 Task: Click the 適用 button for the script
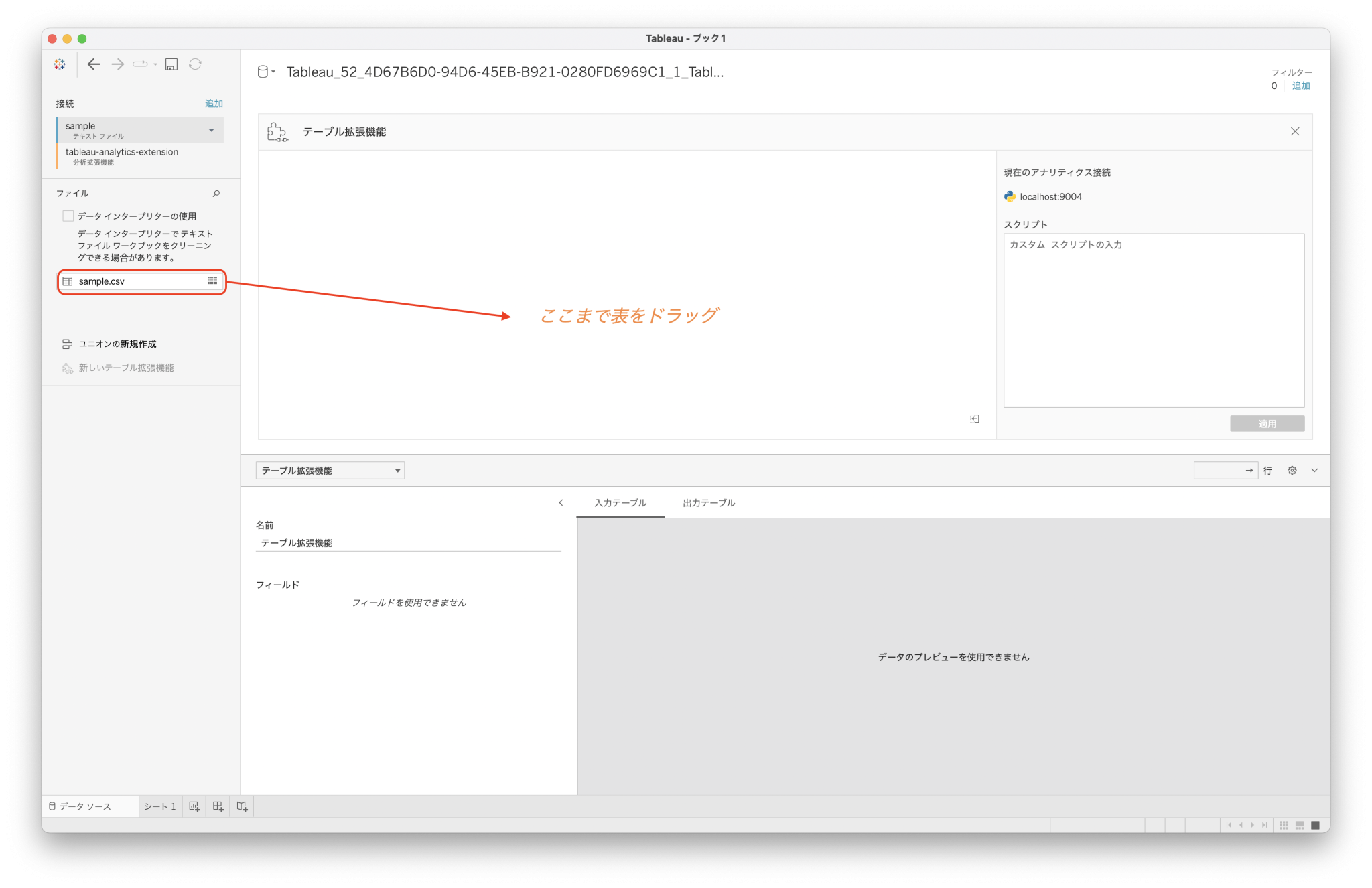point(1266,423)
